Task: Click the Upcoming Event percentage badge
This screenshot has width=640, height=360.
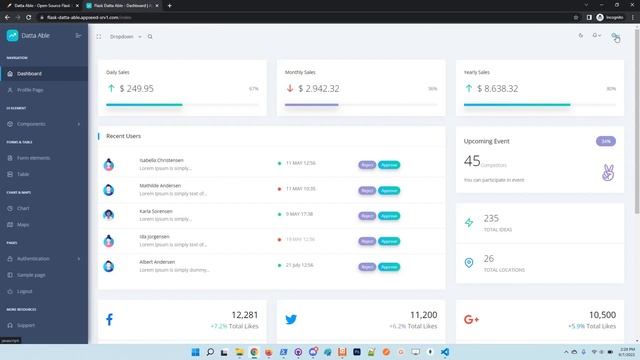Action: (606, 141)
